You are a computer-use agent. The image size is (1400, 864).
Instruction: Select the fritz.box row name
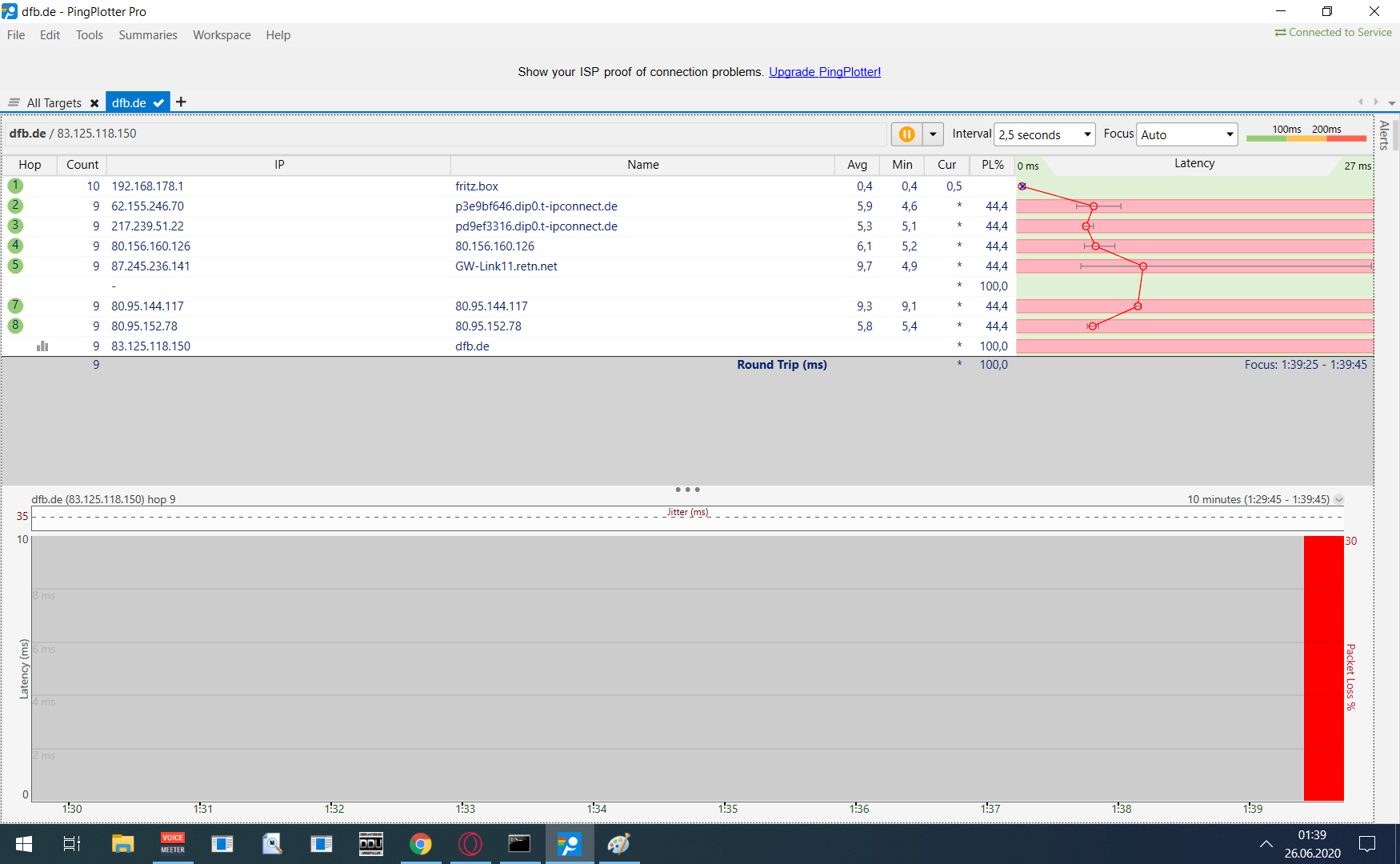tap(477, 186)
